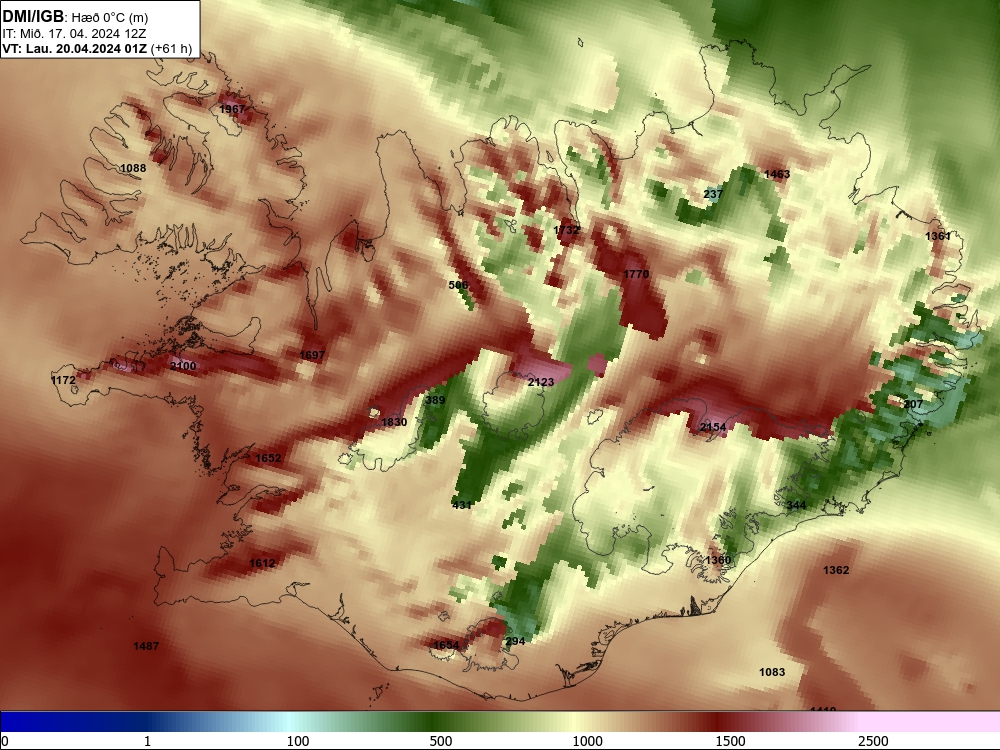This screenshot has width=1000, height=750.
Task: Click the map value label 1967
Action: [232, 109]
